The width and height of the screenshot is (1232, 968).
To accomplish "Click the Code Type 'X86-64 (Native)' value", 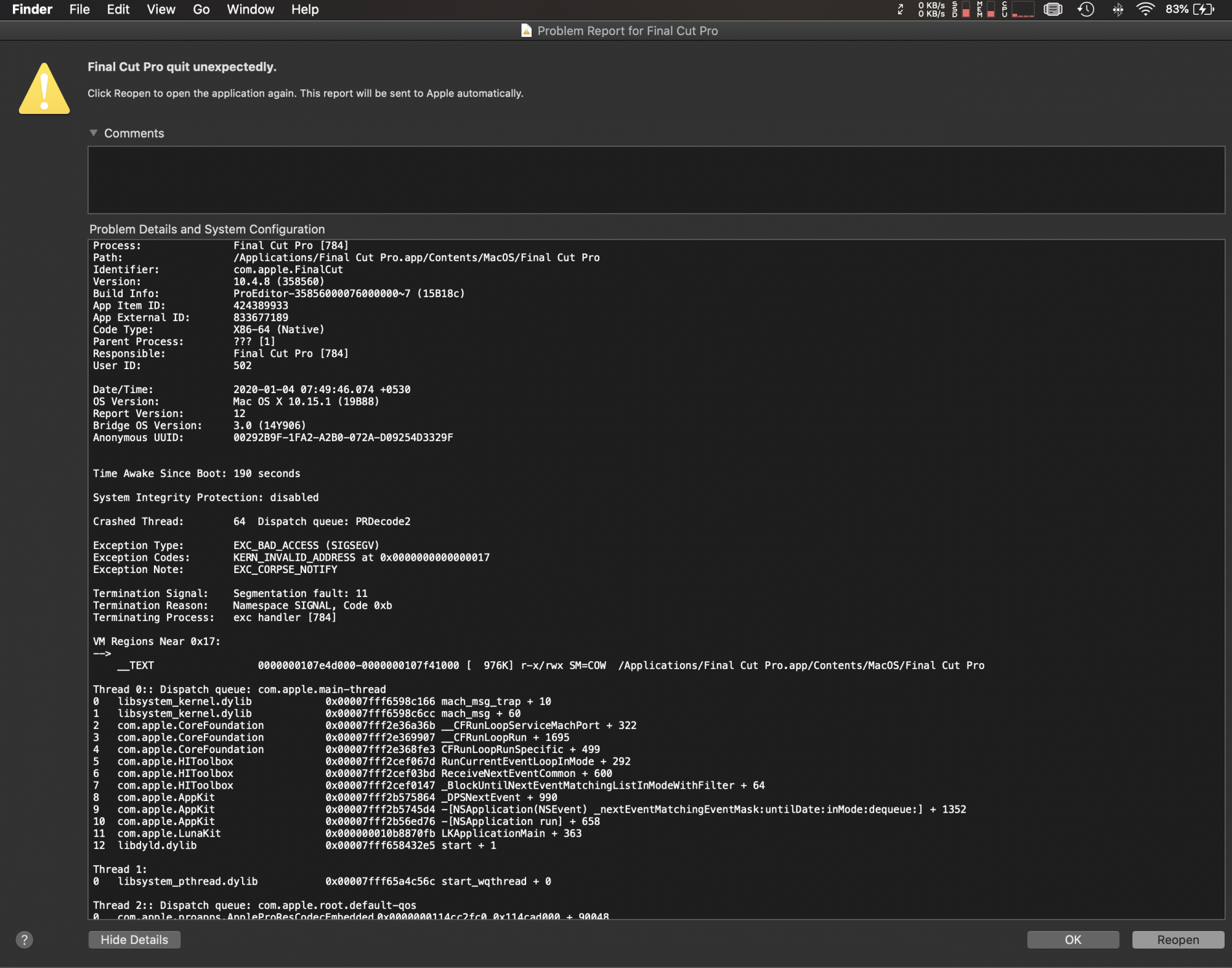I will coord(278,330).
